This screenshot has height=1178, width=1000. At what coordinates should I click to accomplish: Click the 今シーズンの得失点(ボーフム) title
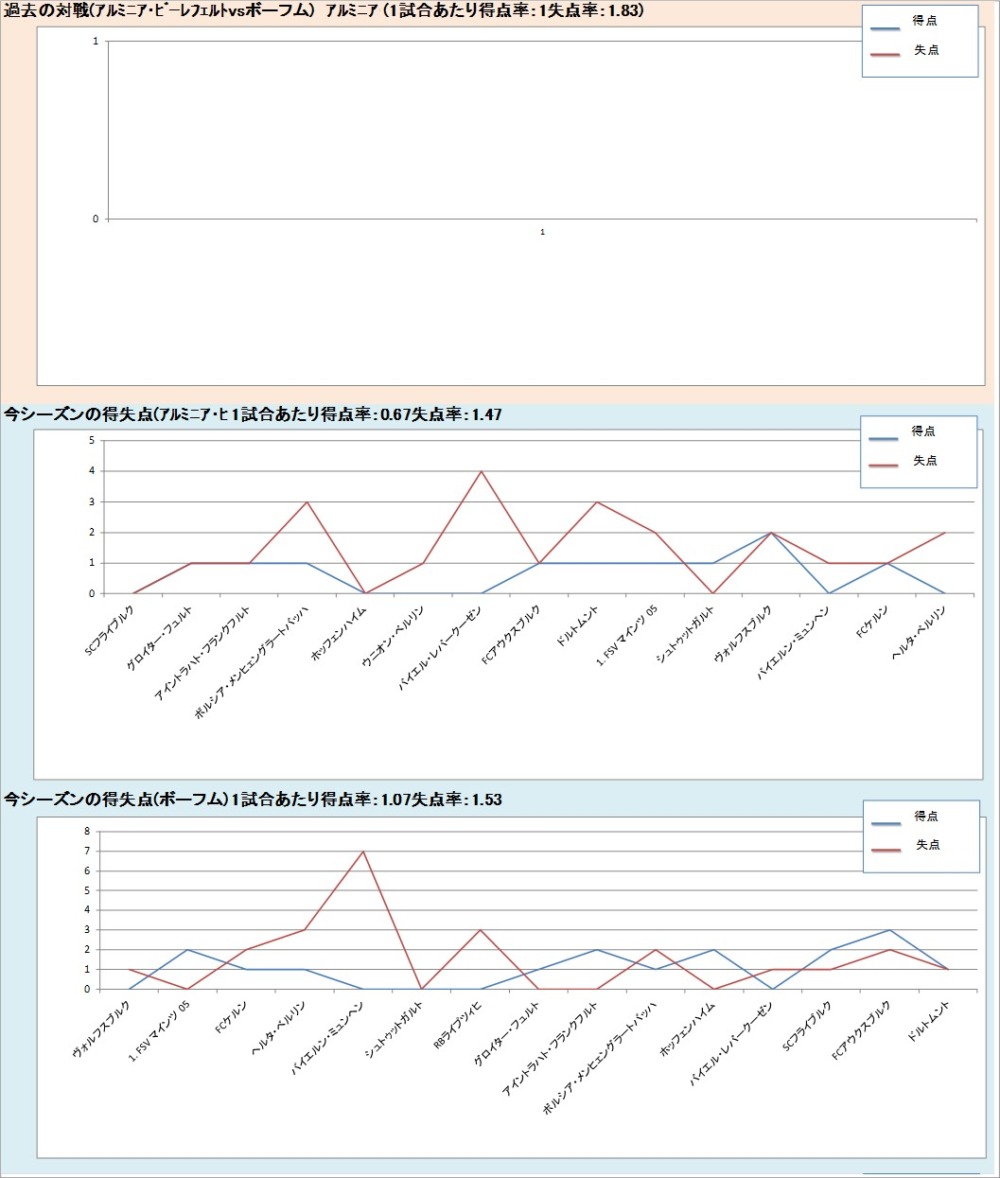tap(252, 799)
